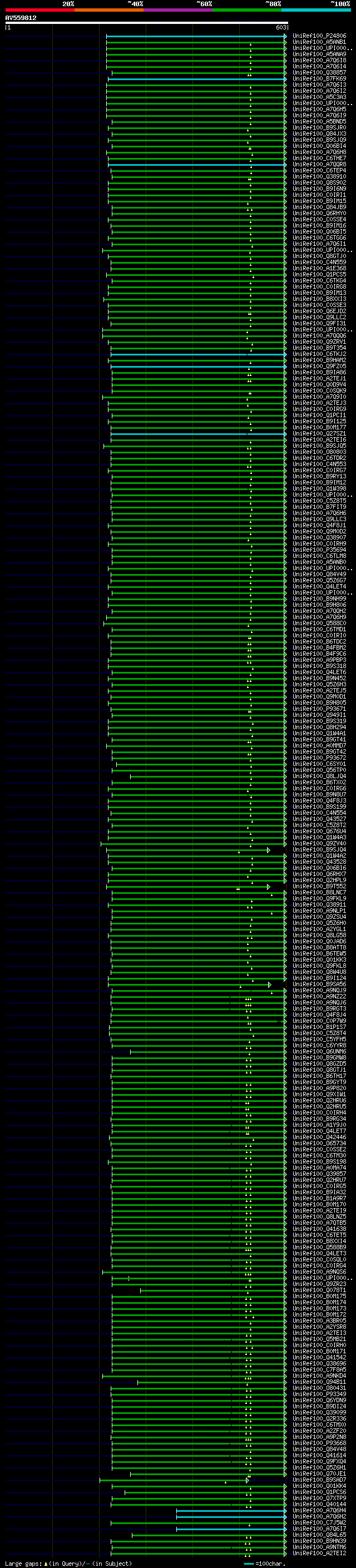Select hit UniRef100_B7FK69

click(x=319, y=78)
